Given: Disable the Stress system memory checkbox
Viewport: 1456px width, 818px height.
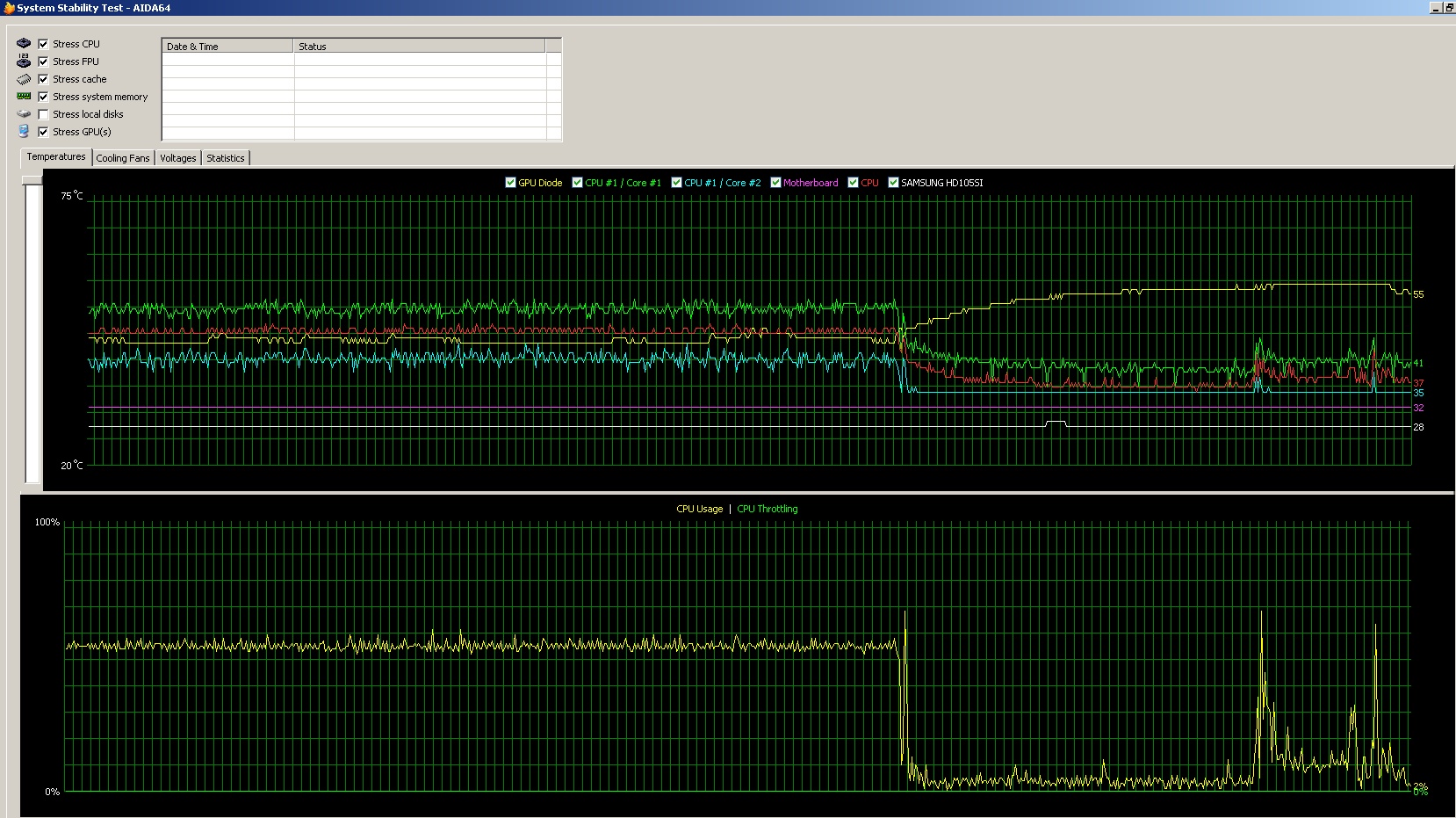Looking at the screenshot, I should coord(43,97).
